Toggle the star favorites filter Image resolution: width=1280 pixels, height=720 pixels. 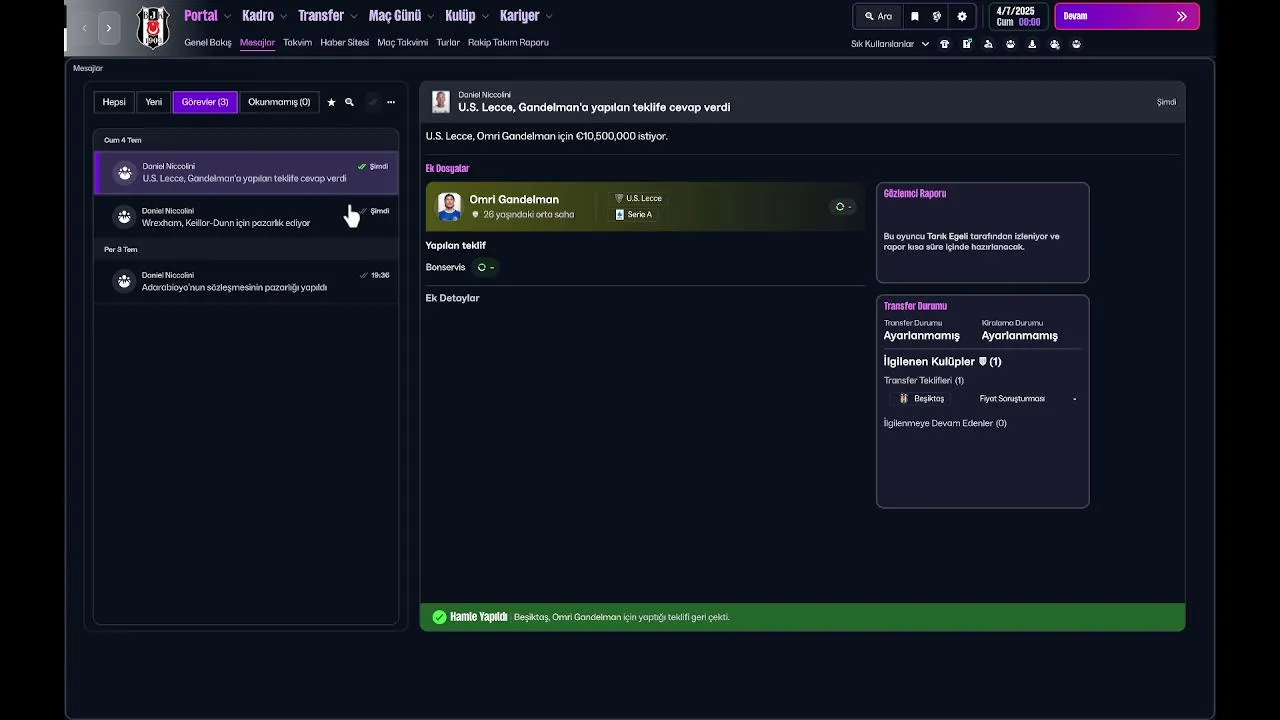331,102
